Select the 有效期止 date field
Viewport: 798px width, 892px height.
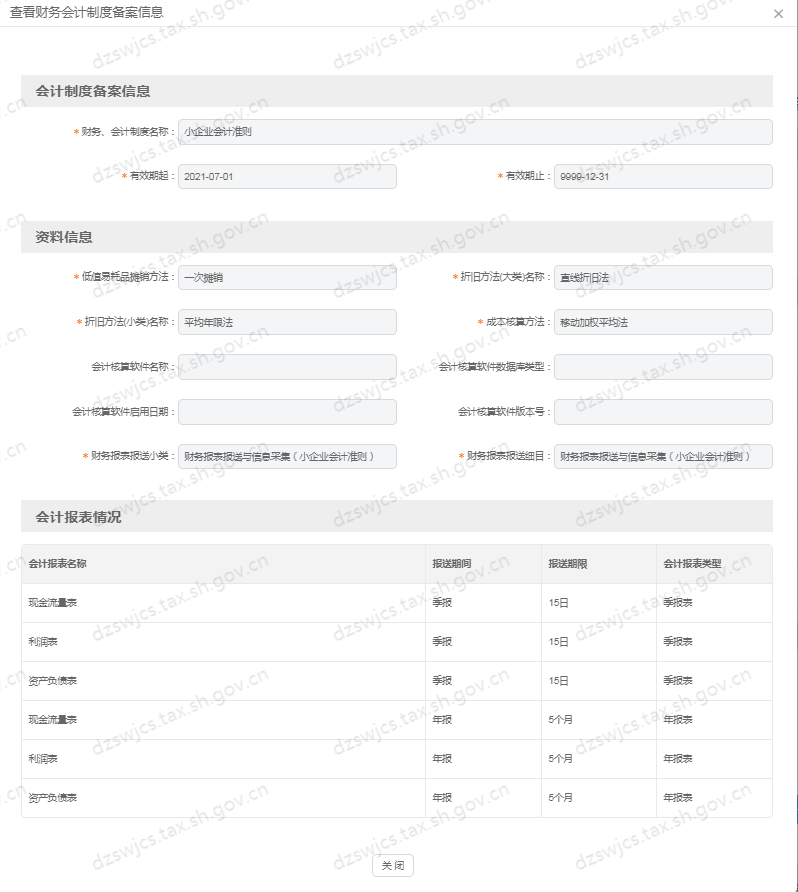tap(663, 177)
